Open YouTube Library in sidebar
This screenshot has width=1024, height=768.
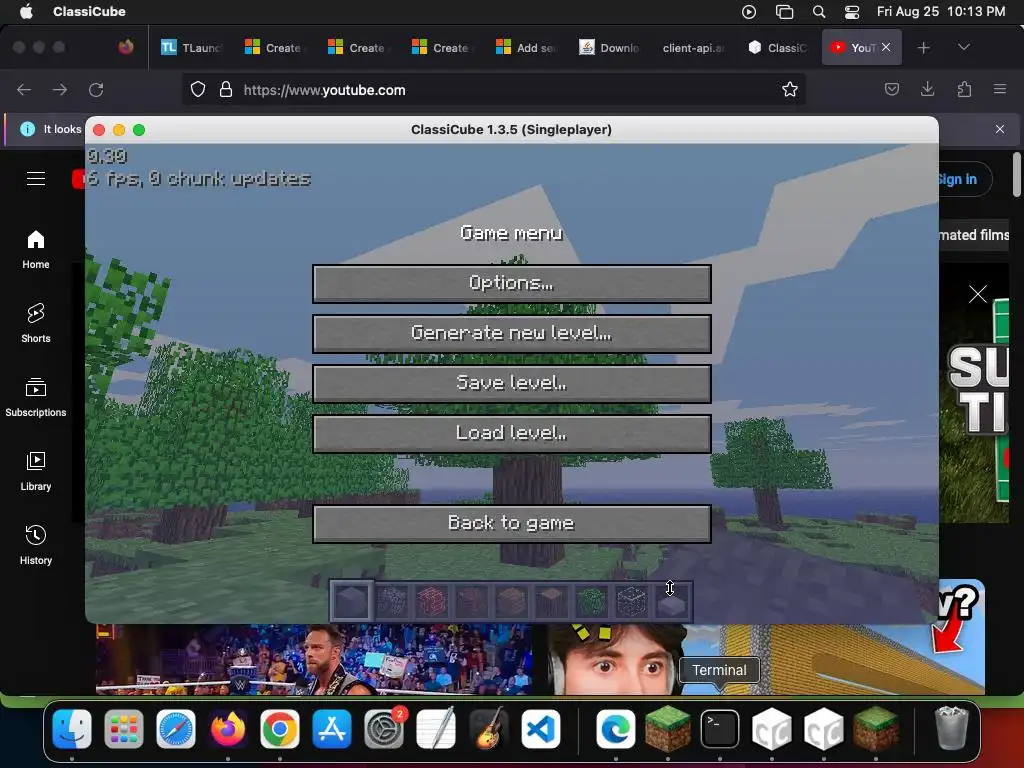[x=36, y=472]
